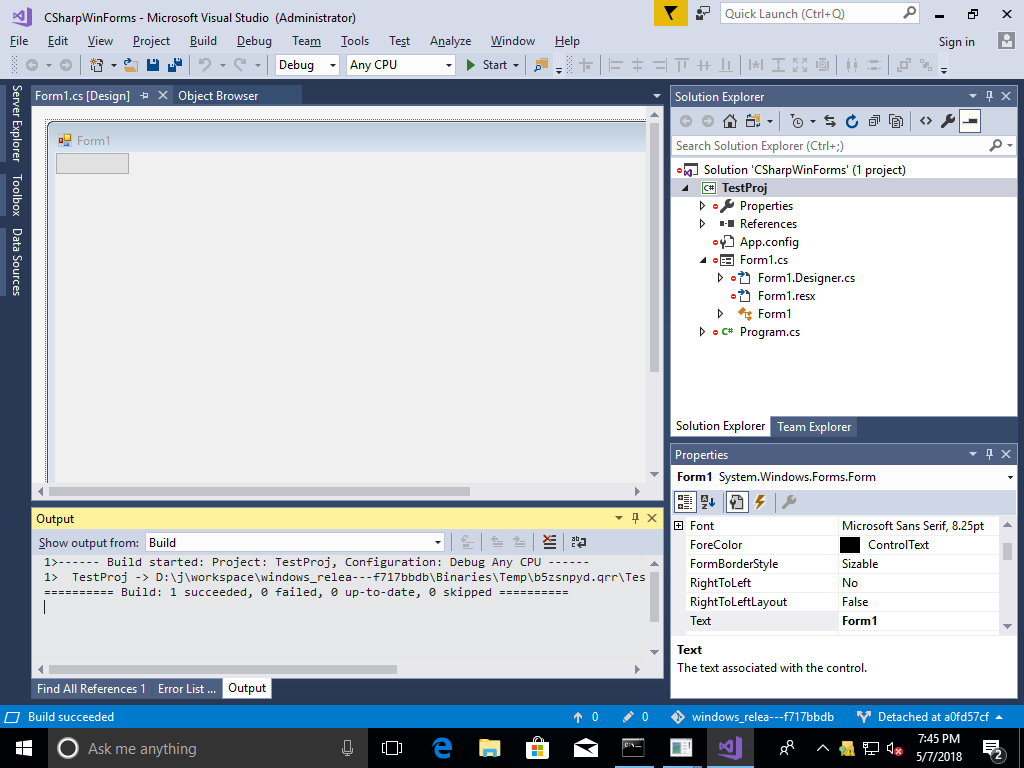Click the Sign in link
1024x768 pixels.
(956, 41)
